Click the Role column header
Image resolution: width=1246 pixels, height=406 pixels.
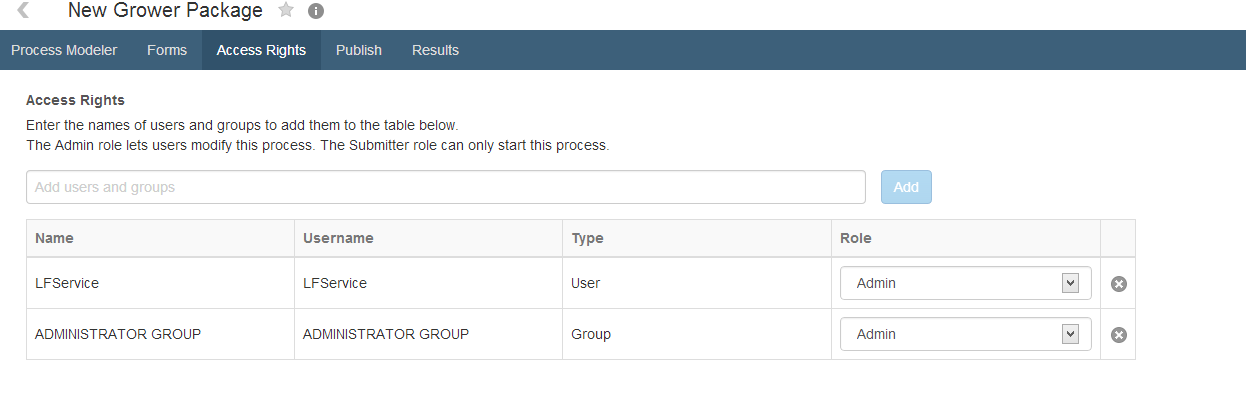(856, 238)
